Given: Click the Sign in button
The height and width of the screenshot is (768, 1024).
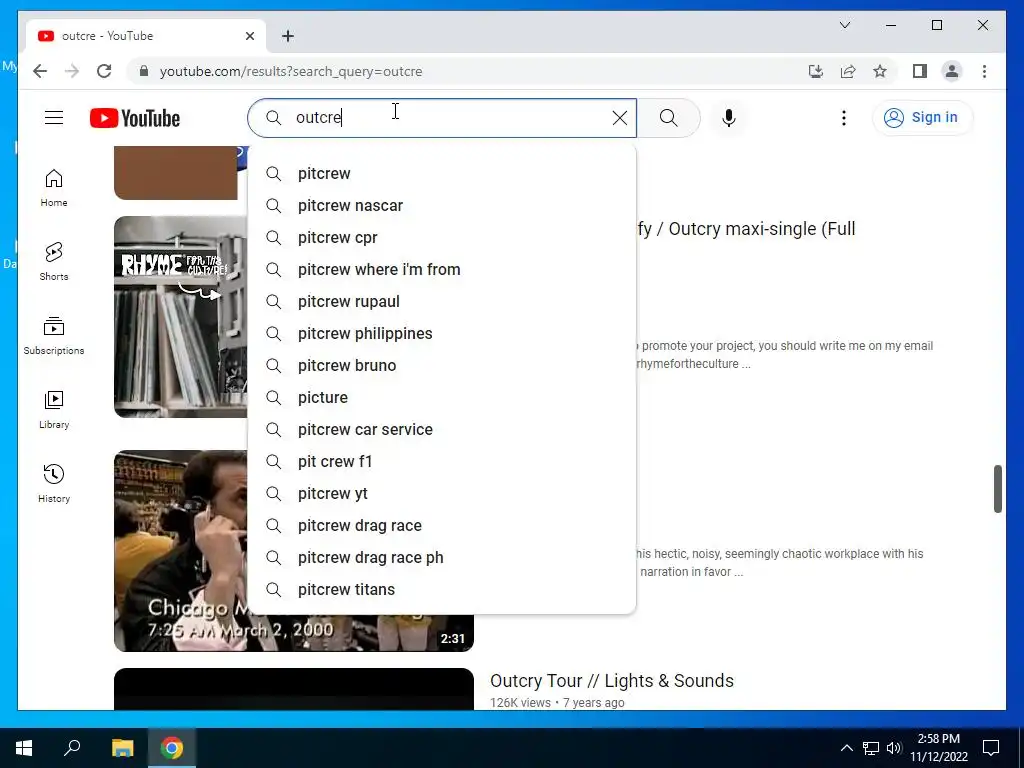Looking at the screenshot, I should coord(922,118).
